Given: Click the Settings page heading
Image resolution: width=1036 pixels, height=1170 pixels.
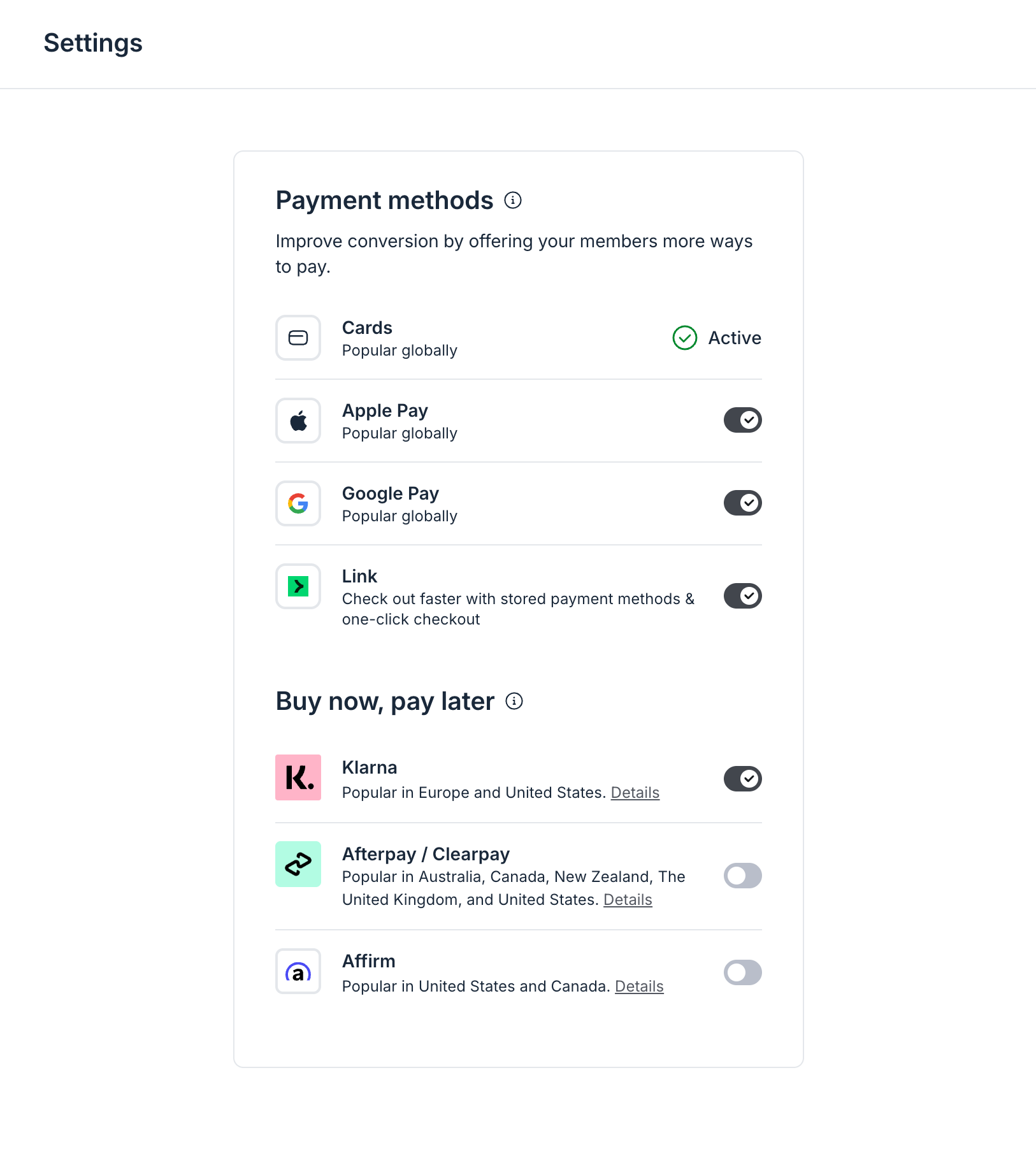Looking at the screenshot, I should [x=93, y=43].
